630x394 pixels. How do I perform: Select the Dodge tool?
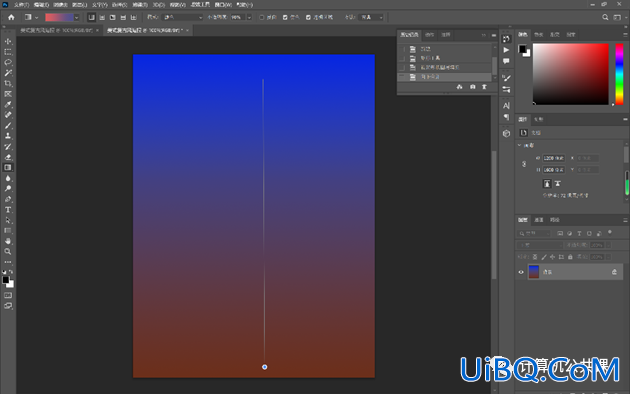point(8,188)
